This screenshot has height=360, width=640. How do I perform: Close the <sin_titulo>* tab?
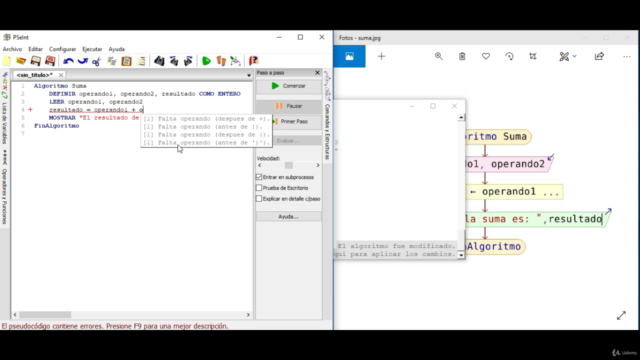61,75
